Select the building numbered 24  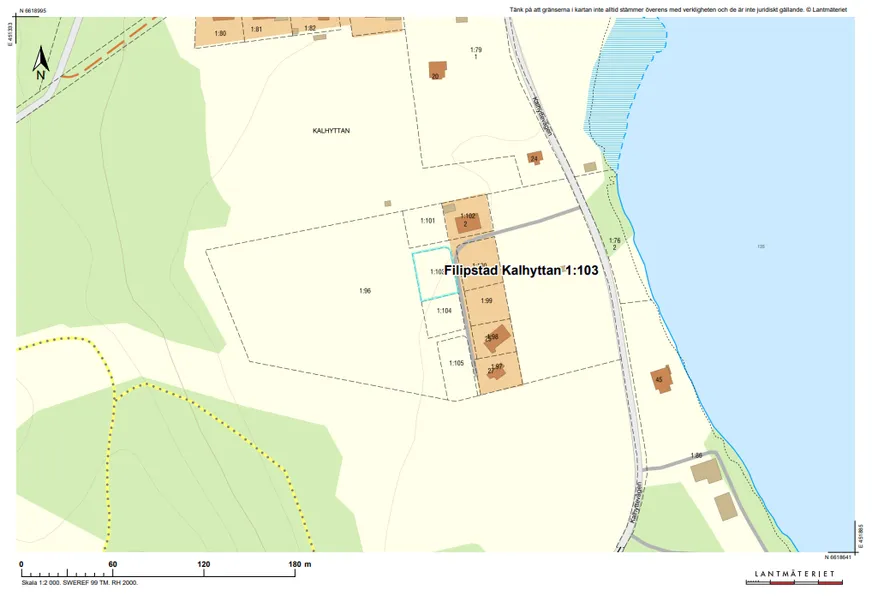pyautogui.click(x=535, y=158)
